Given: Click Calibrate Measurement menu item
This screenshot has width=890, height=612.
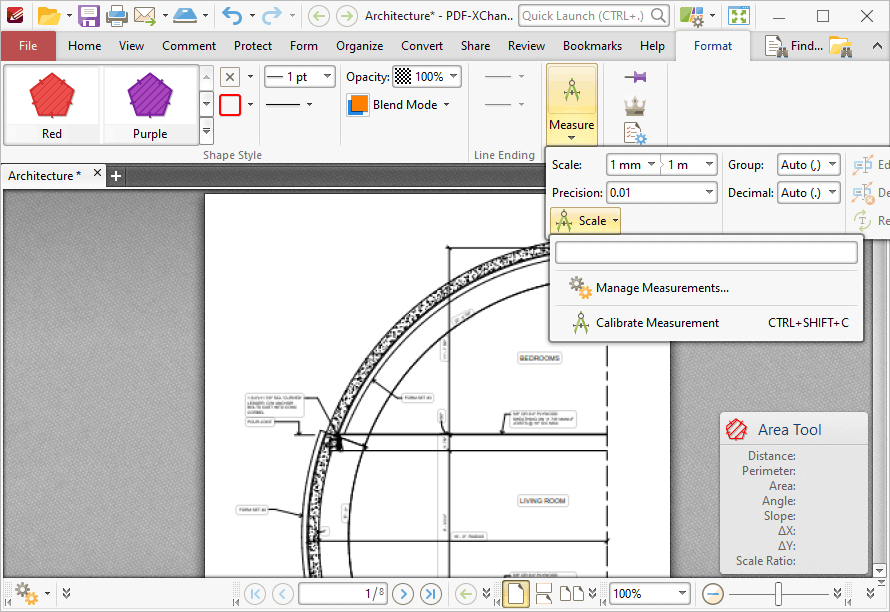Looking at the screenshot, I should pos(657,323).
